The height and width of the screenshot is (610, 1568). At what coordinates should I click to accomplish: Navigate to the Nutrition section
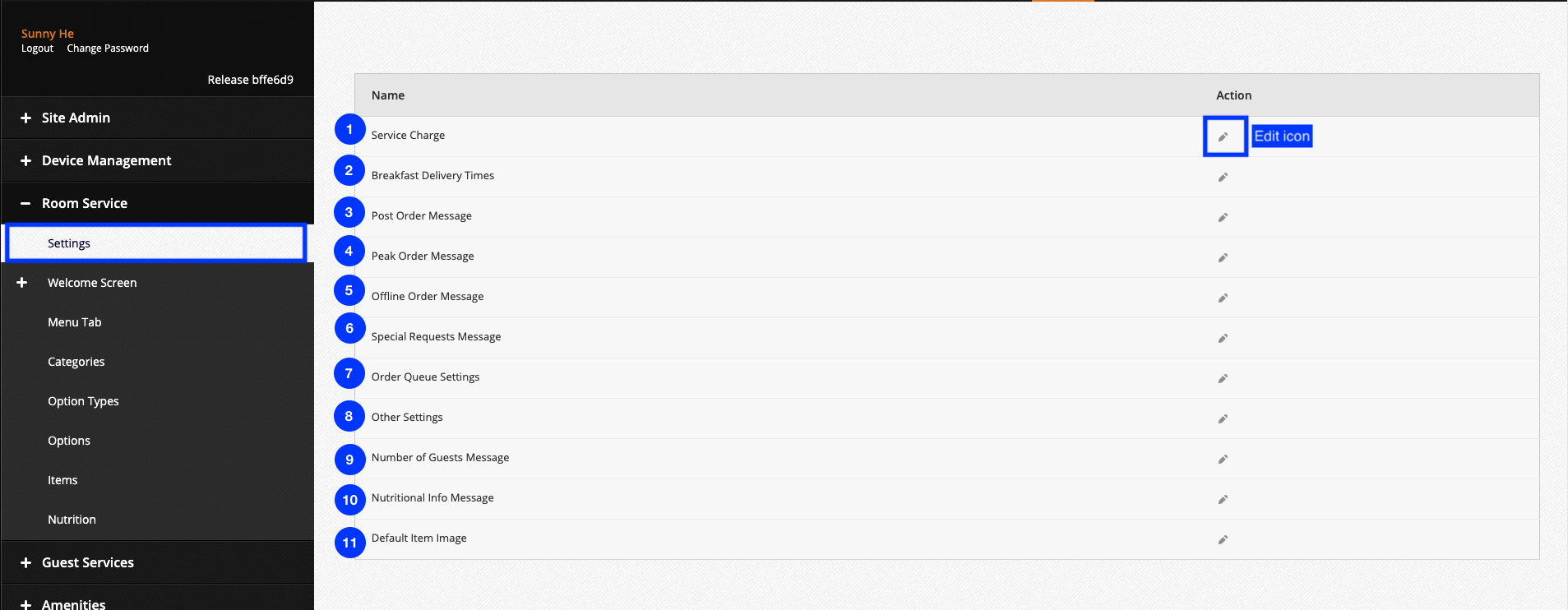(x=72, y=519)
